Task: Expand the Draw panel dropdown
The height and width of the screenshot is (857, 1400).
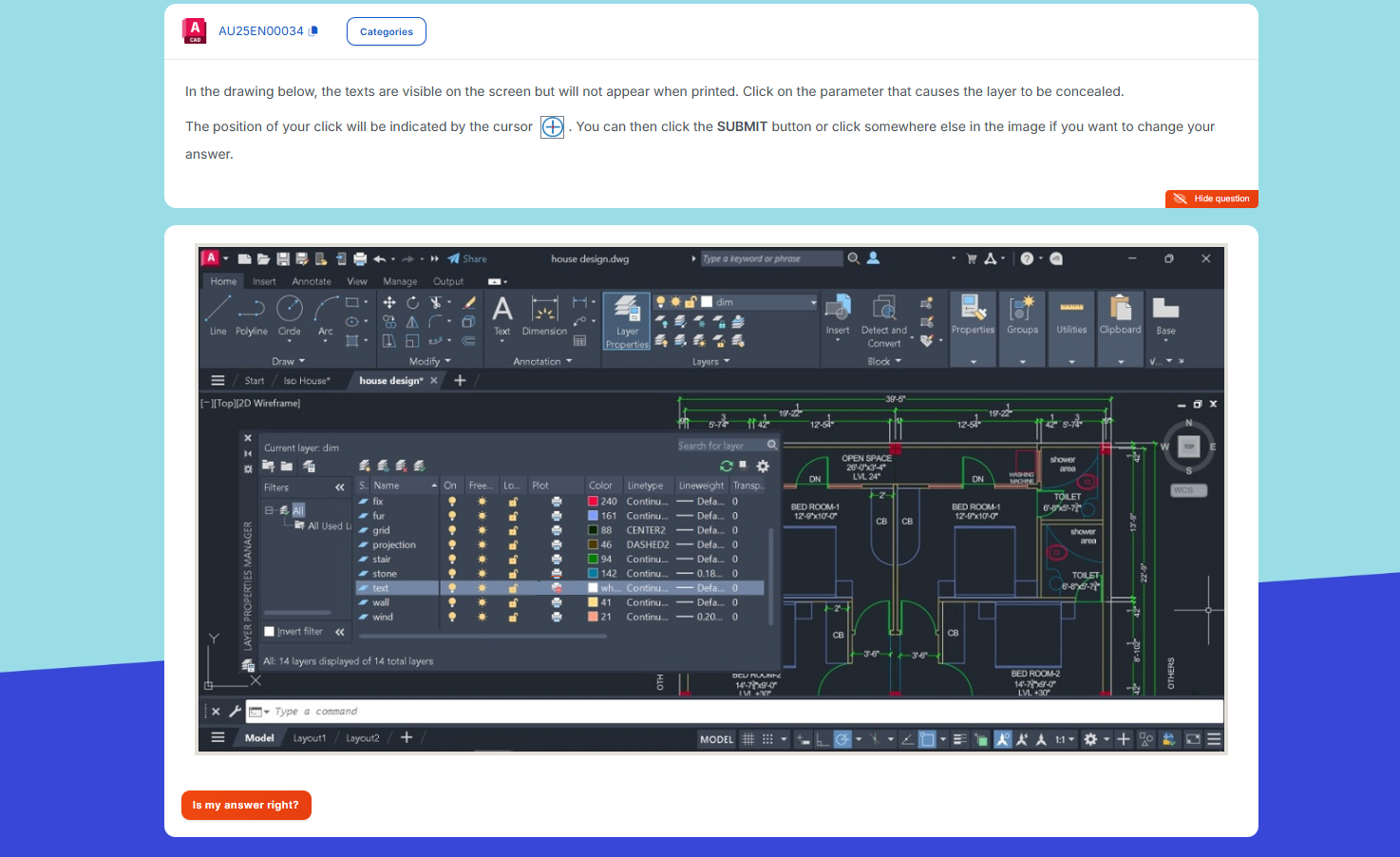Action: pyautogui.click(x=288, y=361)
